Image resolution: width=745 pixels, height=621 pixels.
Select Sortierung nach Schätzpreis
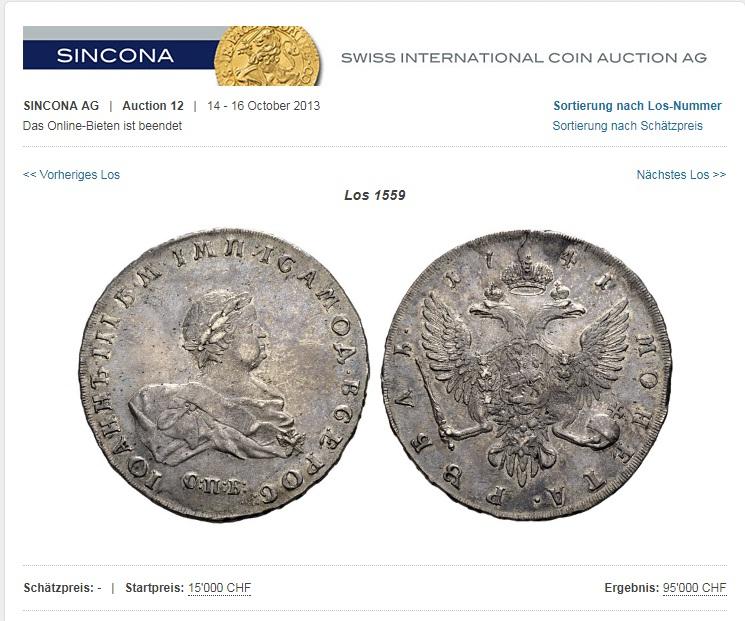(x=627, y=126)
